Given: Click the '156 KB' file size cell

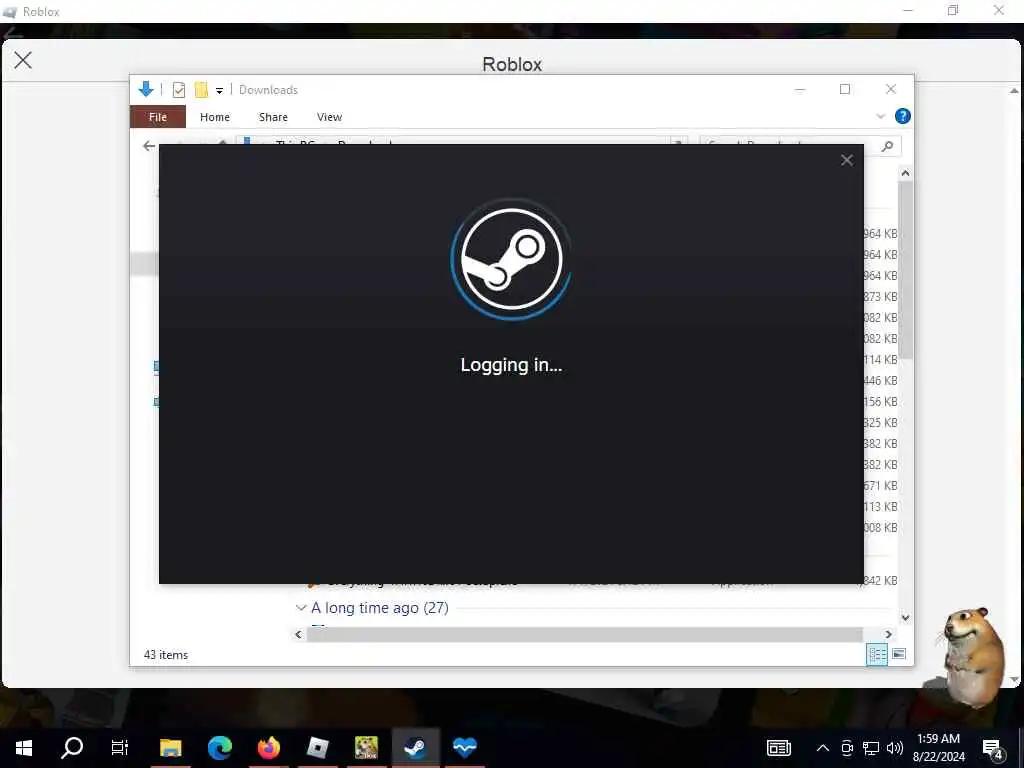Looking at the screenshot, I should click(x=880, y=402).
